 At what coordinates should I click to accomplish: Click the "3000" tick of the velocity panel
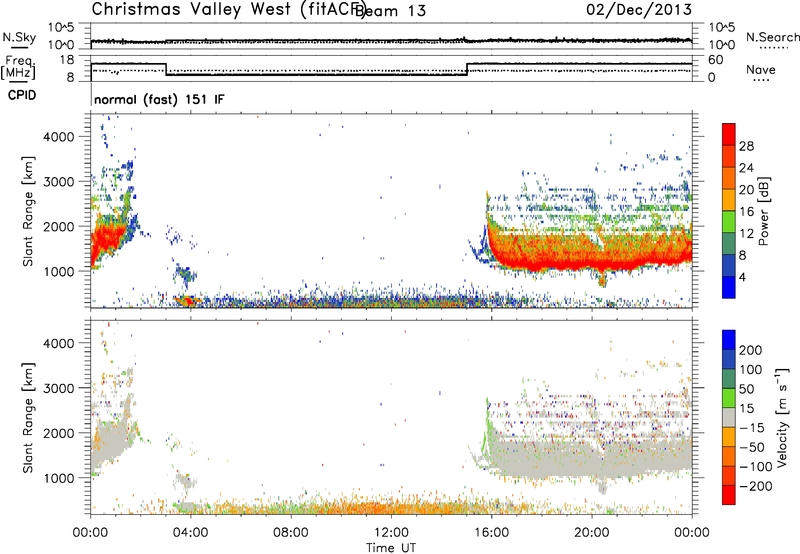58,388
